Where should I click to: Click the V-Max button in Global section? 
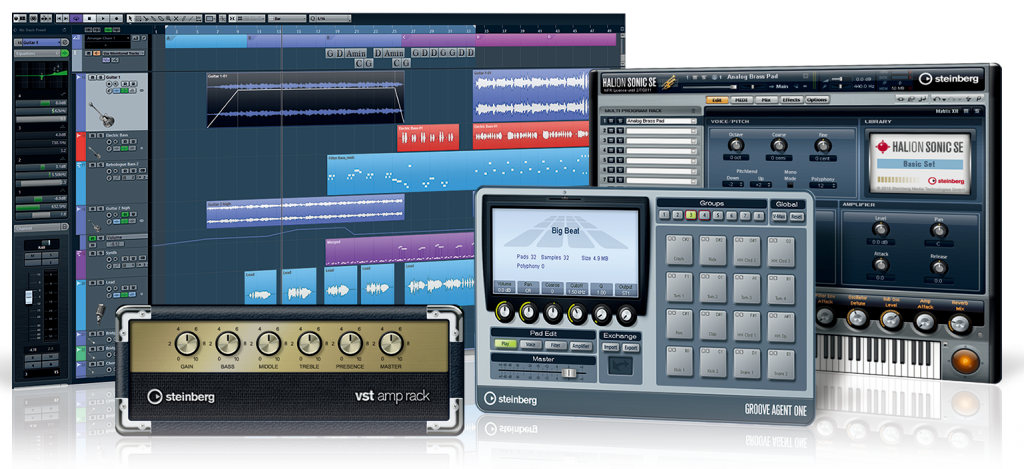tap(779, 216)
